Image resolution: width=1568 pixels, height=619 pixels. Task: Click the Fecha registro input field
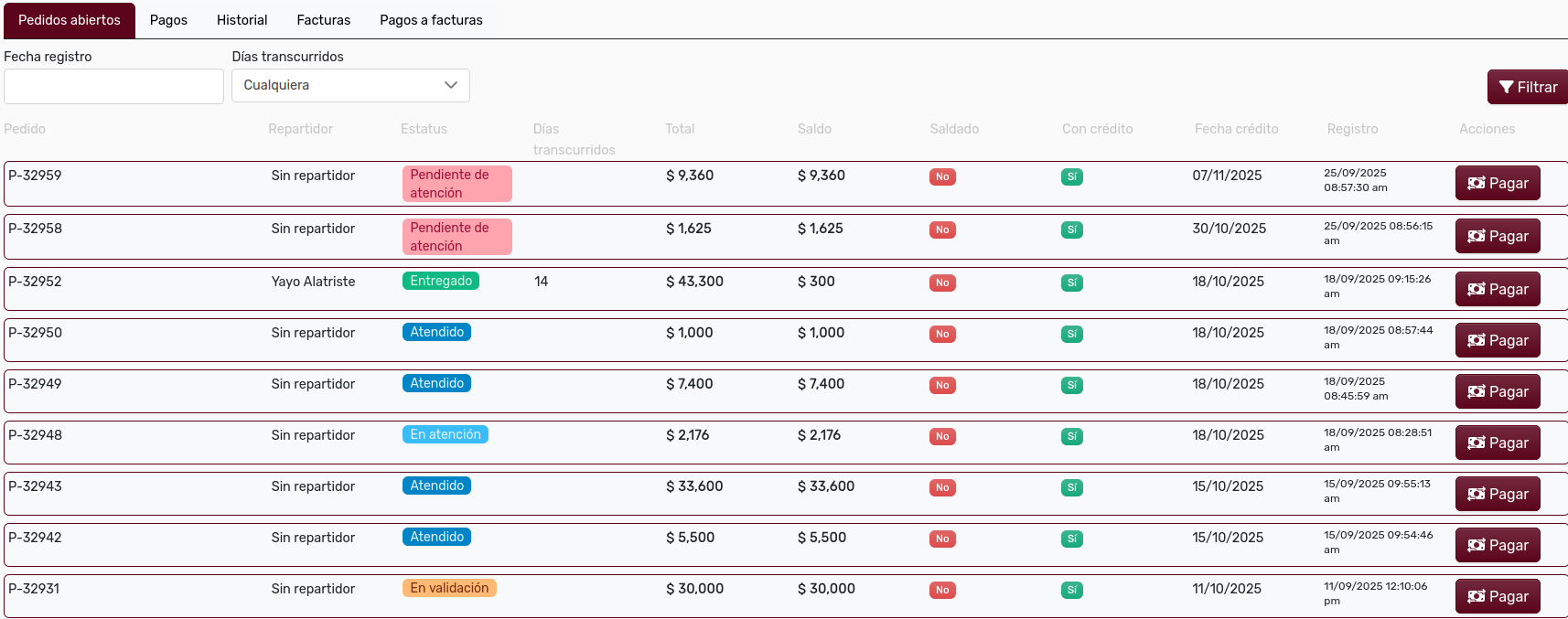[113, 86]
